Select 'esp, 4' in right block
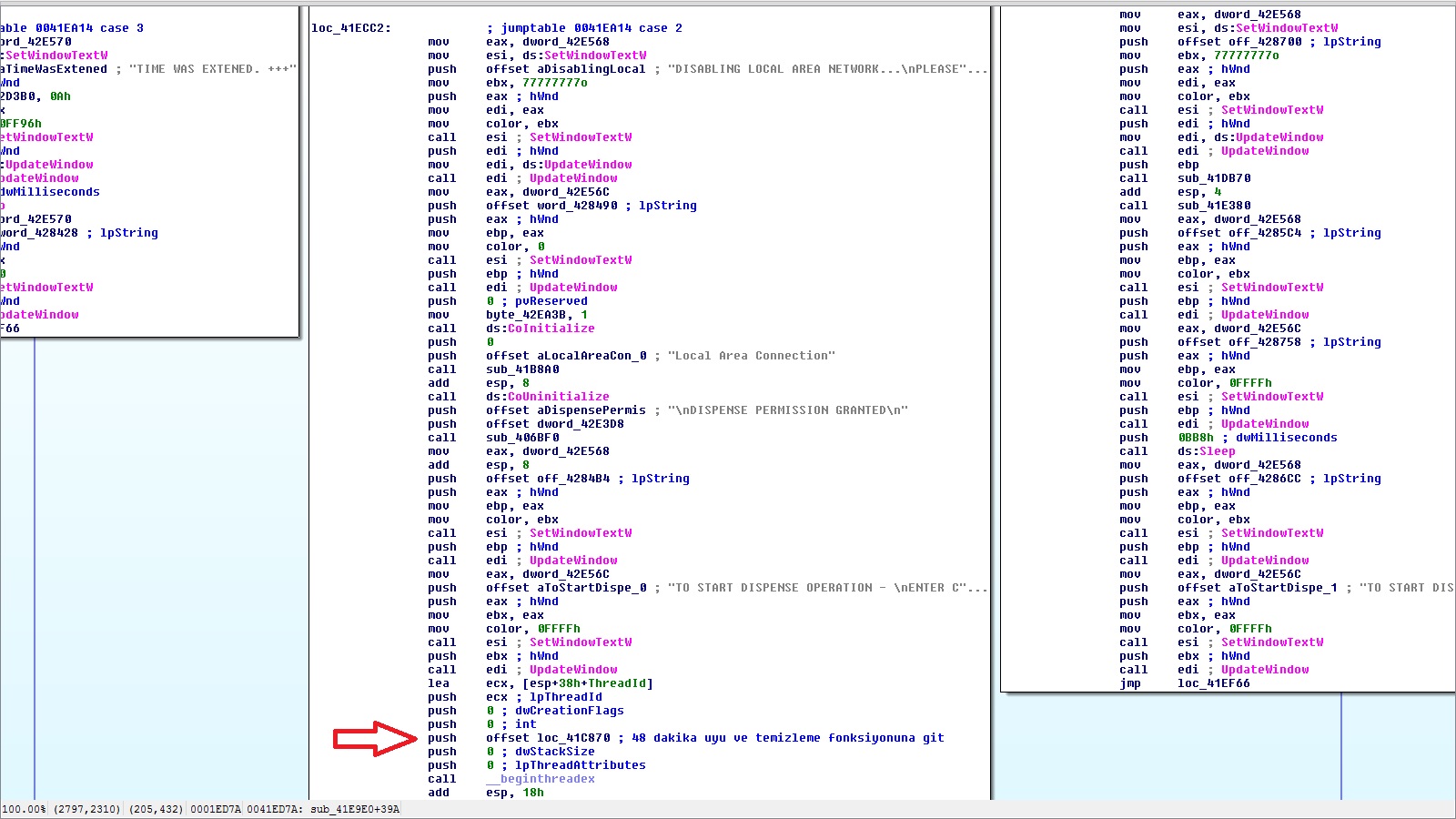1456x819 pixels. click(1199, 192)
